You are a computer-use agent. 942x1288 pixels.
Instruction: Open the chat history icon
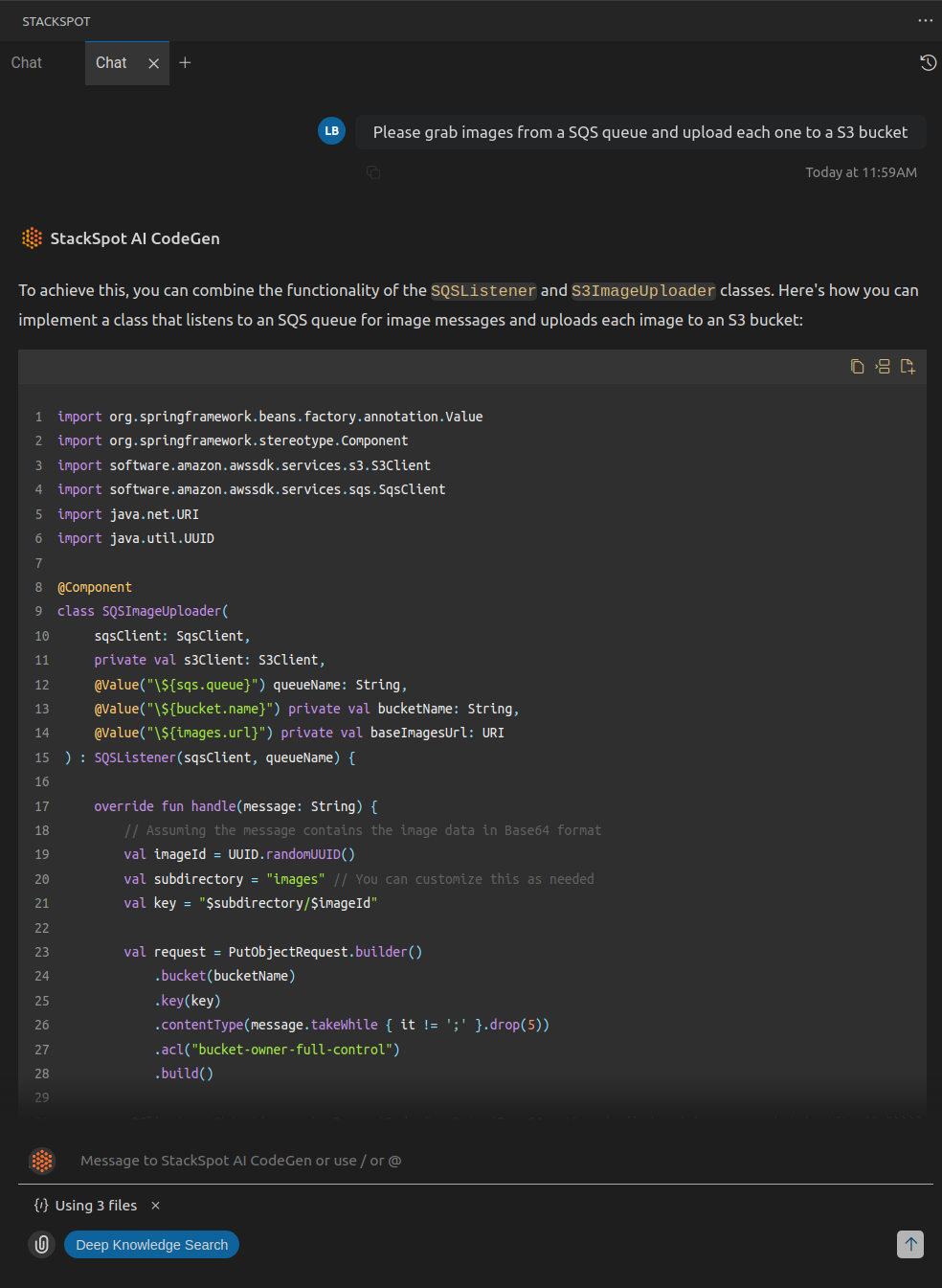pos(928,63)
